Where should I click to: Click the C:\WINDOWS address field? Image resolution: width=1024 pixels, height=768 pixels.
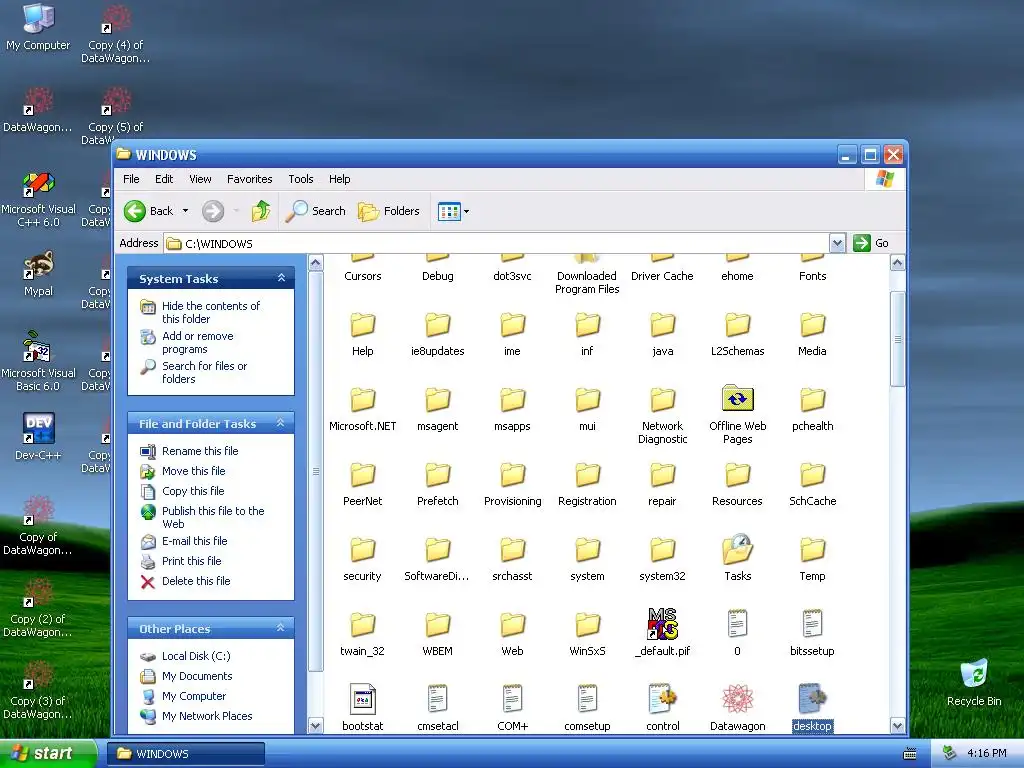tap(496, 244)
